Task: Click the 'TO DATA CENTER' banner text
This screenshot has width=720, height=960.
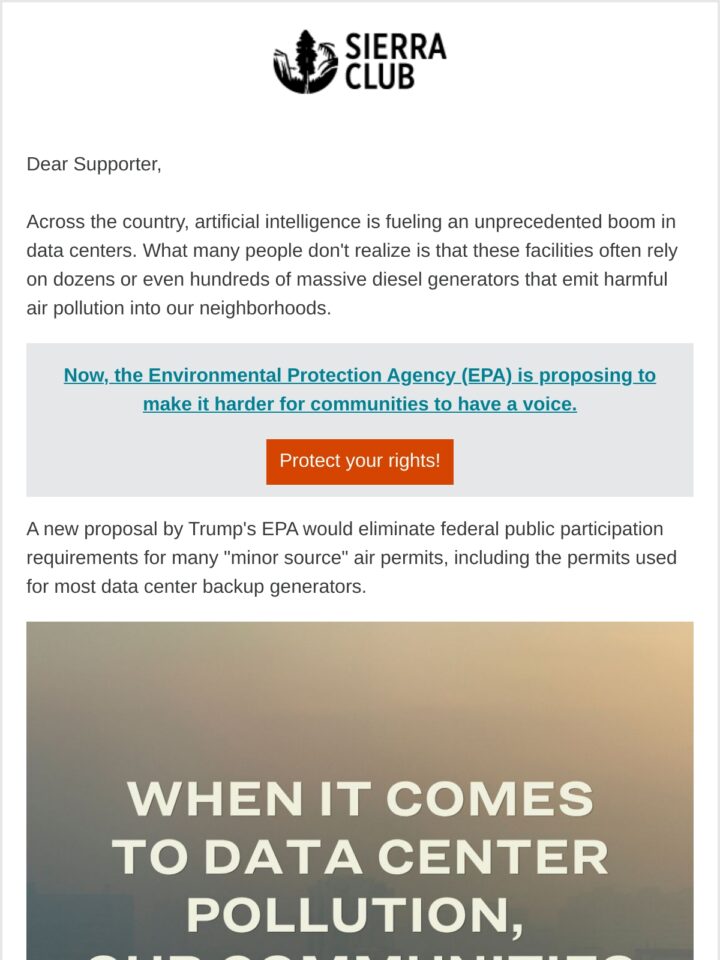Action: pyautogui.click(x=360, y=857)
